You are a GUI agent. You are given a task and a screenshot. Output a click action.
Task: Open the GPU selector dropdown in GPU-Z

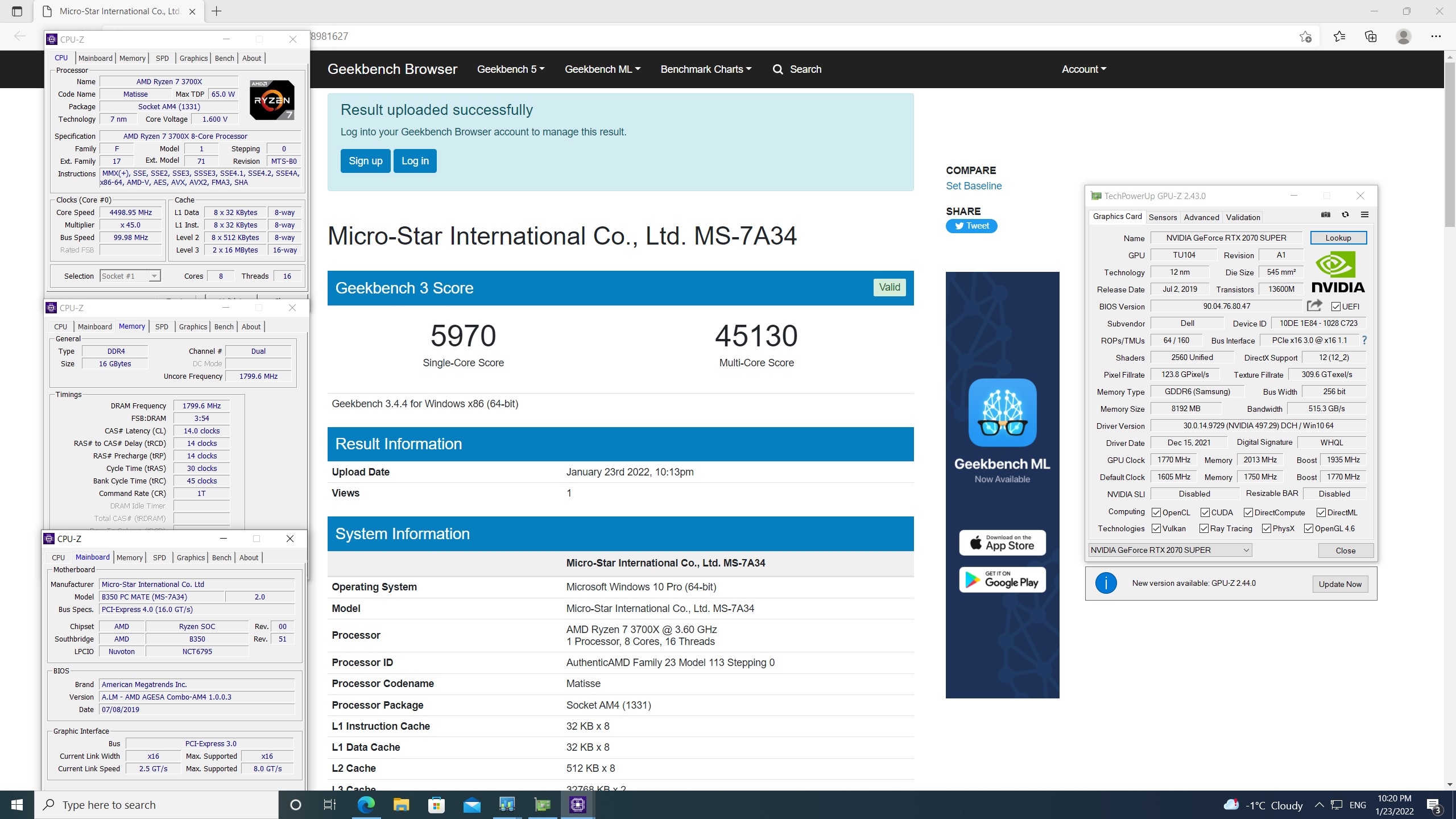pos(1170,550)
